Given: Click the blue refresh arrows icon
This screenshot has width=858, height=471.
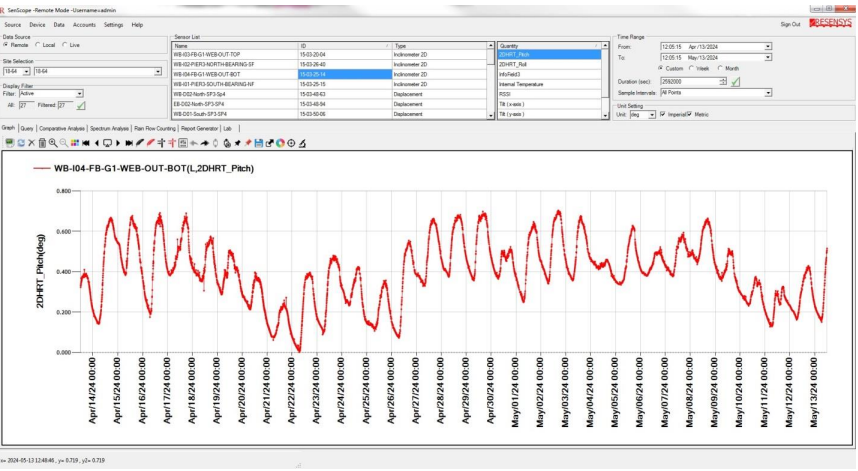Looking at the screenshot, I should (x=21, y=143).
